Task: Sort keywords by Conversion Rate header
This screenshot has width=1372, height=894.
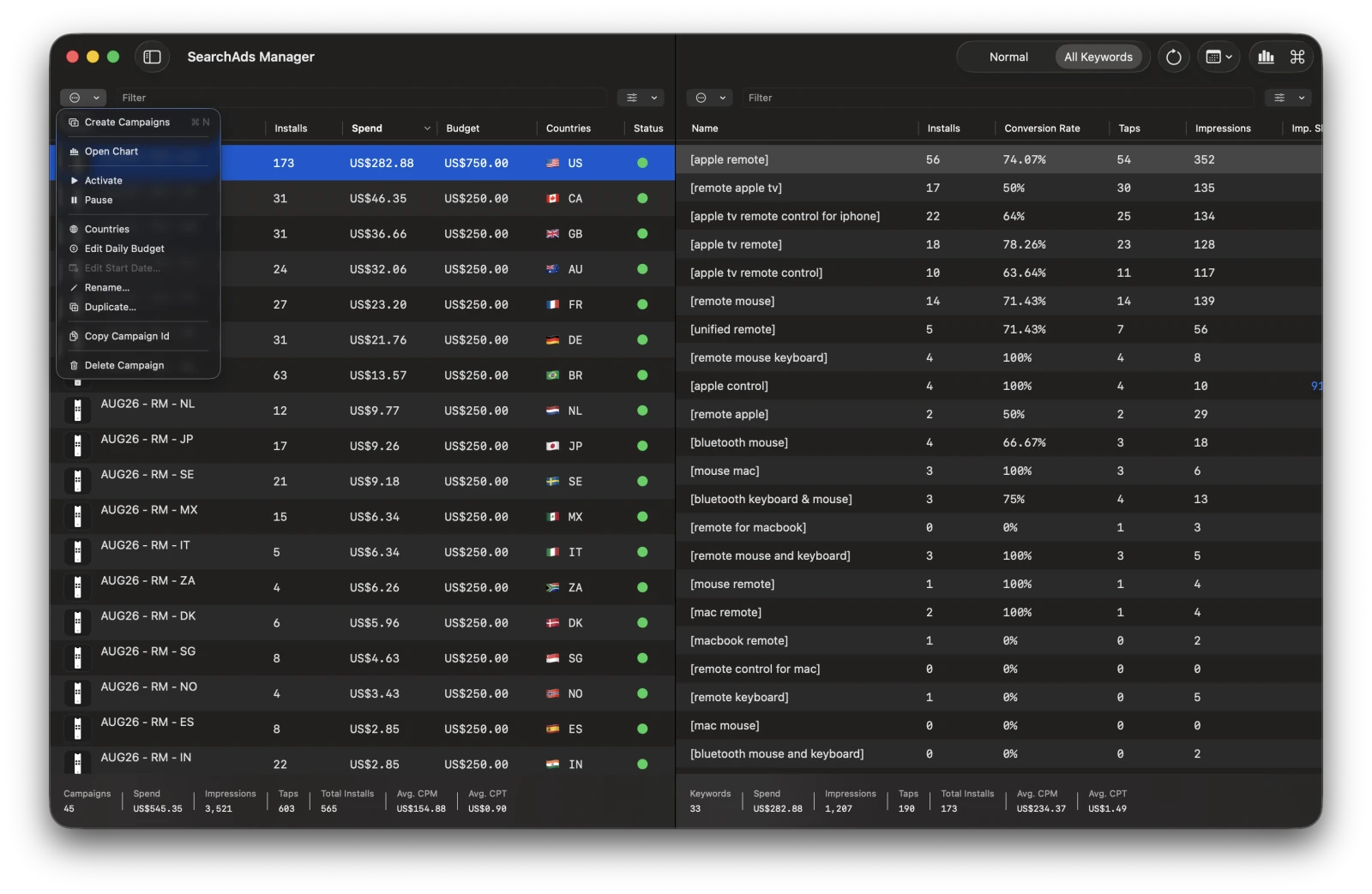Action: tap(1050, 129)
